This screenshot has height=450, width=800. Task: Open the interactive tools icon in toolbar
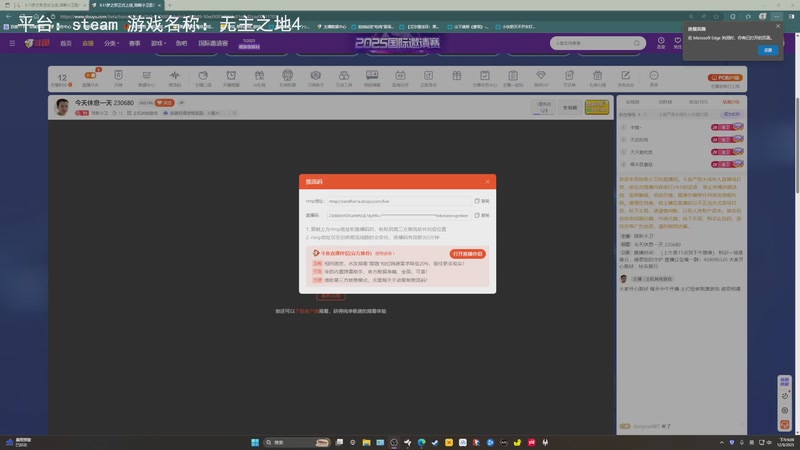pyautogui.click(x=344, y=76)
